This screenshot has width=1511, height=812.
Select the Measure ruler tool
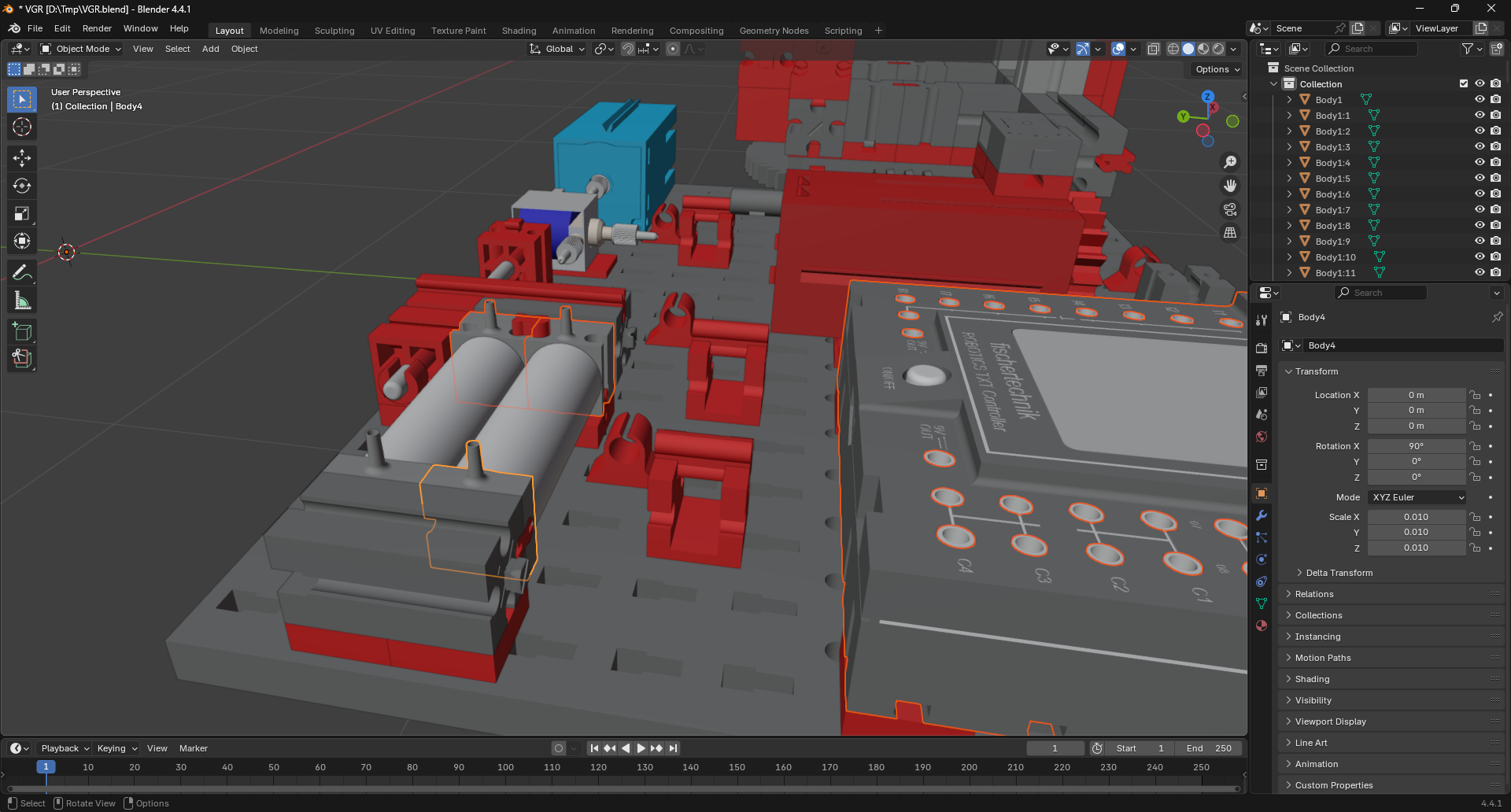pos(22,301)
